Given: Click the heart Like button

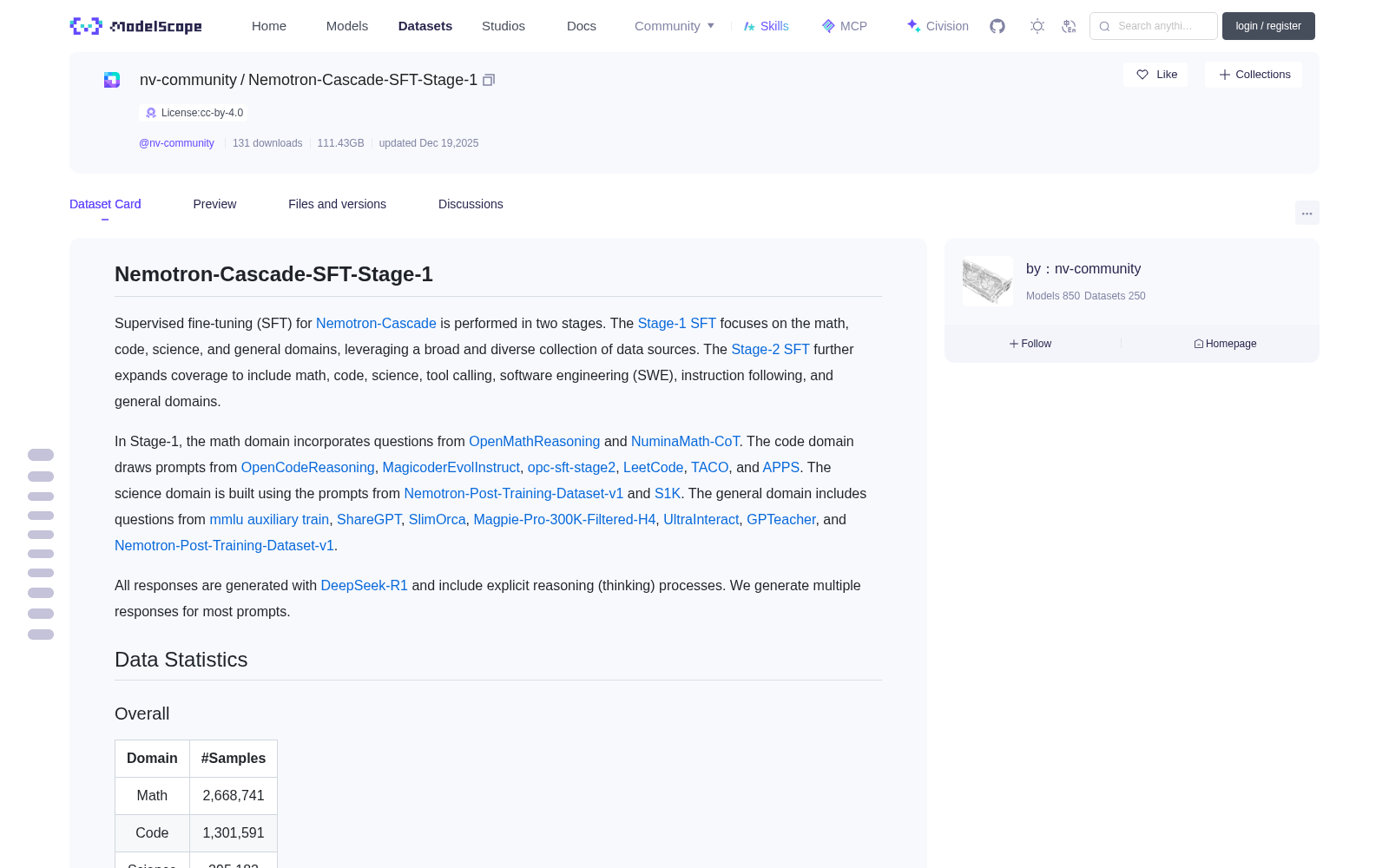Looking at the screenshot, I should 1155,75.
